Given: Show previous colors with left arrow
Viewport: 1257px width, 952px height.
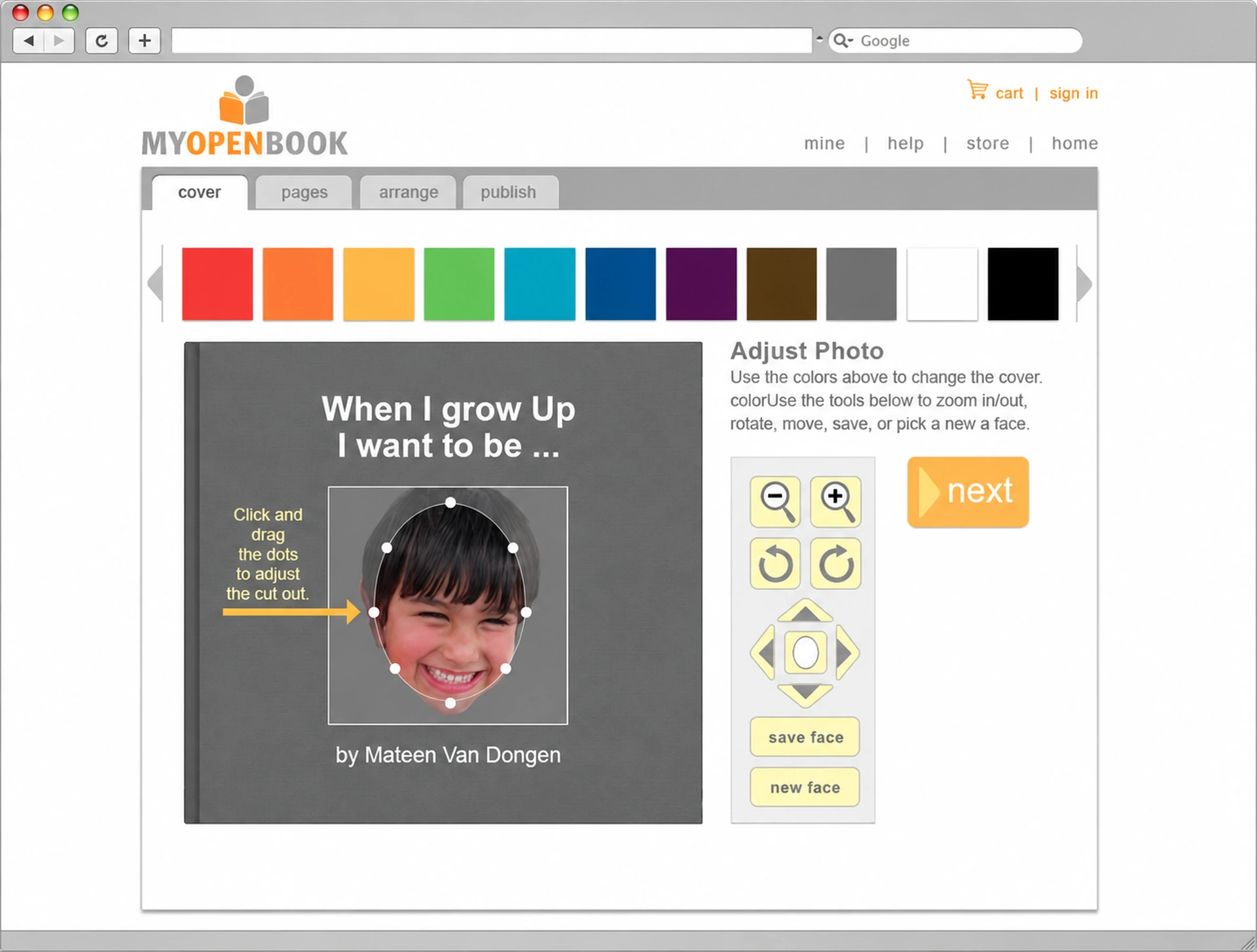Looking at the screenshot, I should (x=155, y=284).
